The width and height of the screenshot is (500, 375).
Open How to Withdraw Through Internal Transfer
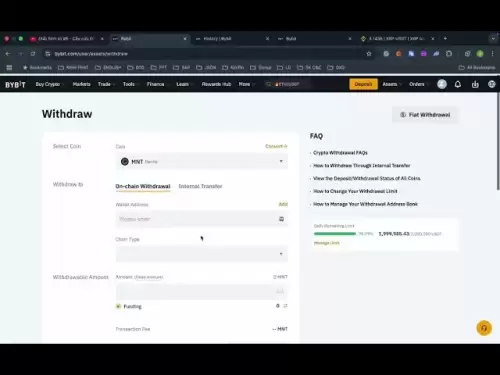pos(362,166)
